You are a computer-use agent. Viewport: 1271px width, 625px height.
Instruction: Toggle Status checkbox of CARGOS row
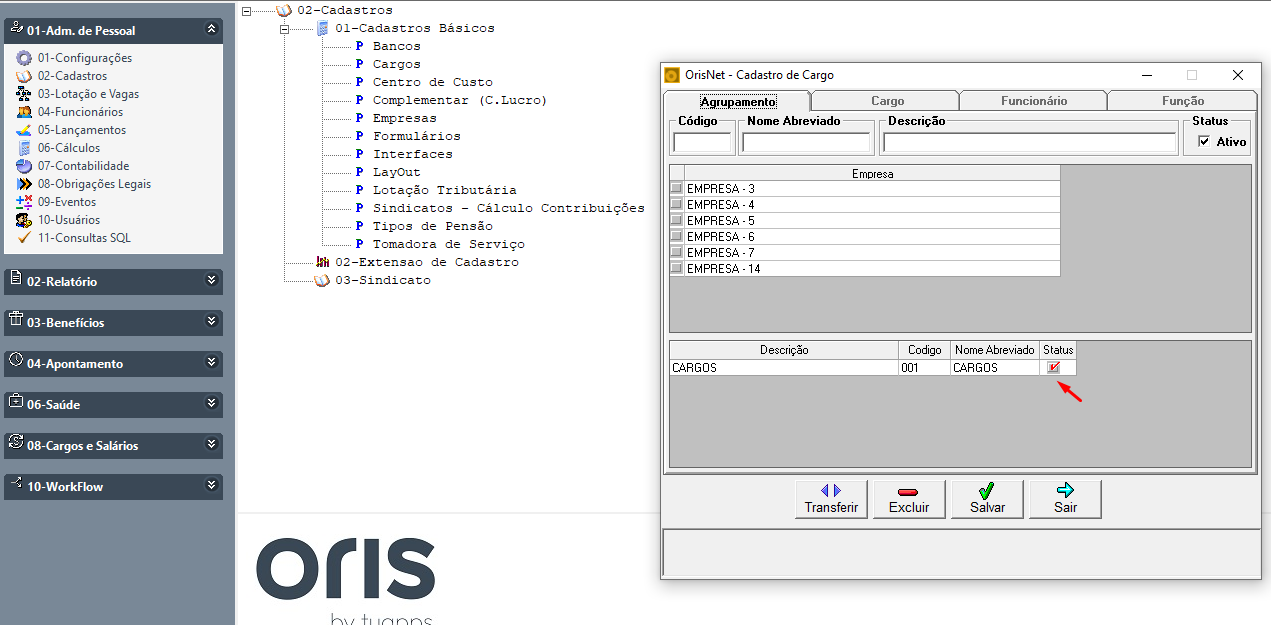pos(1054,368)
